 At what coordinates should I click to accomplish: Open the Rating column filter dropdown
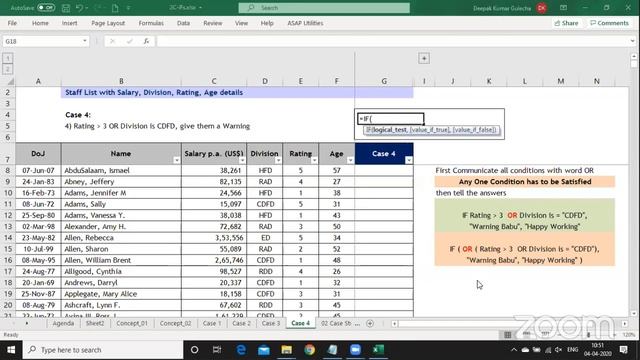[x=314, y=160]
